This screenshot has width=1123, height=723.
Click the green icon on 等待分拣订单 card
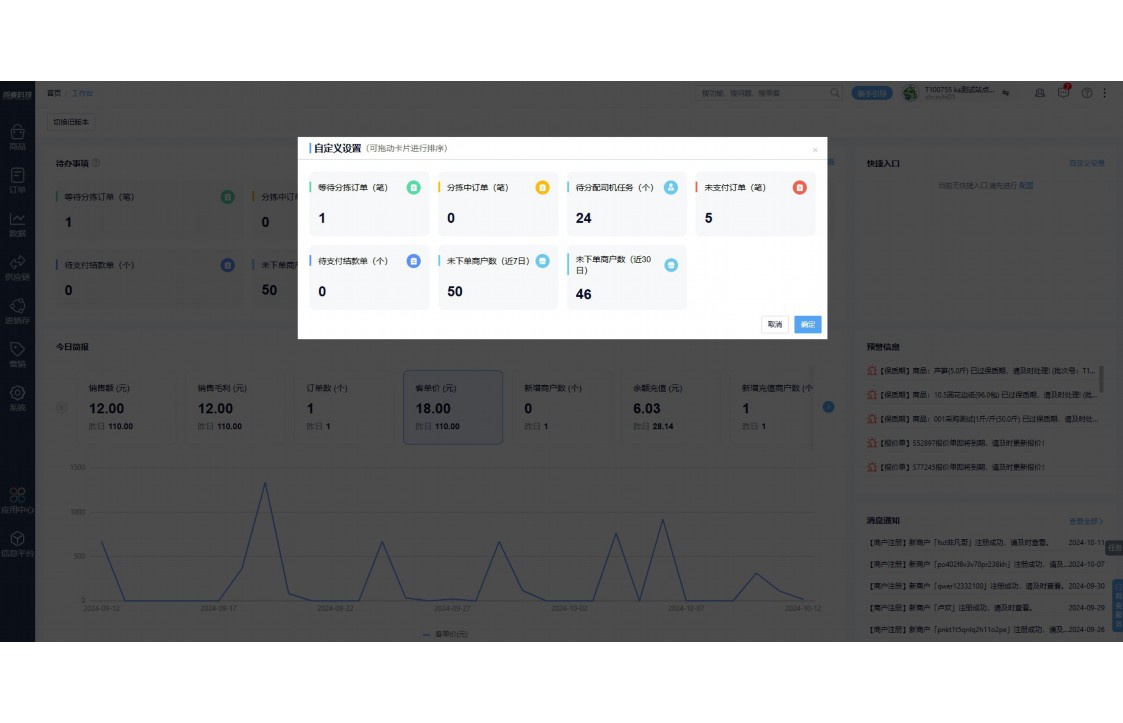(414, 188)
